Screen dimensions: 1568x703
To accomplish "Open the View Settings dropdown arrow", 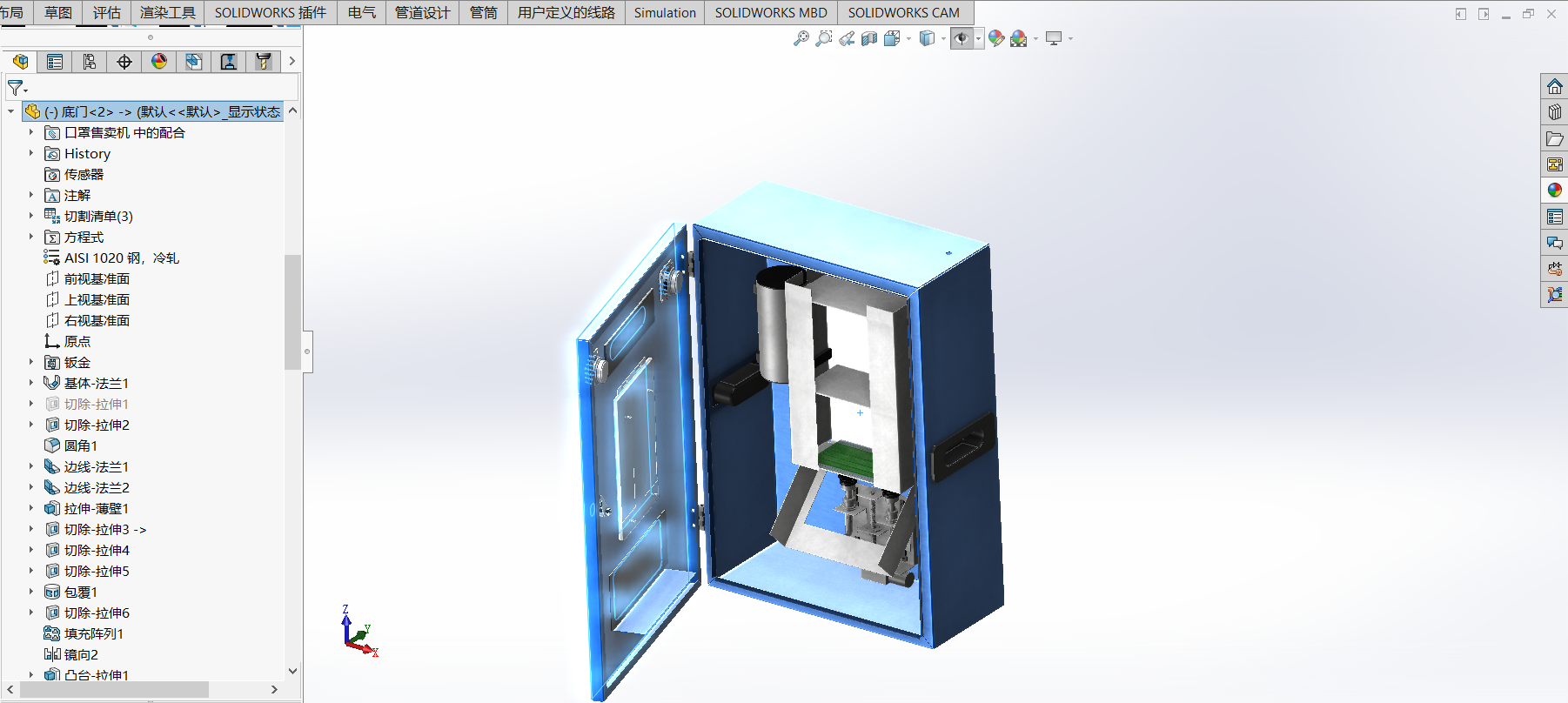I will point(1070,38).
